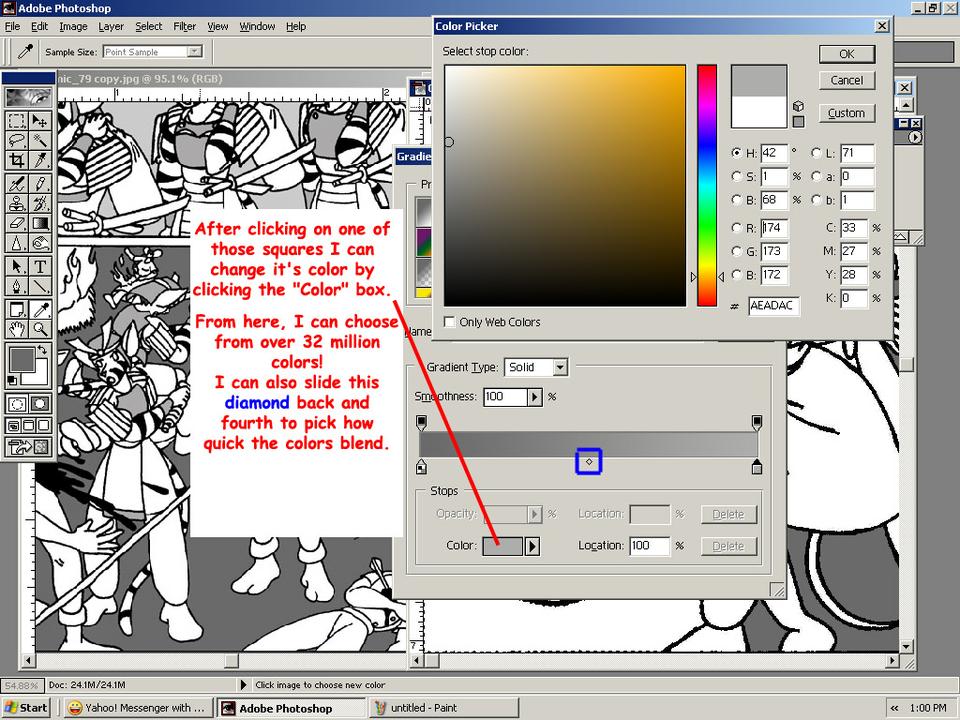This screenshot has height=720, width=960.
Task: Switch to Quick Mask mode
Action: pyautogui.click(x=40, y=404)
